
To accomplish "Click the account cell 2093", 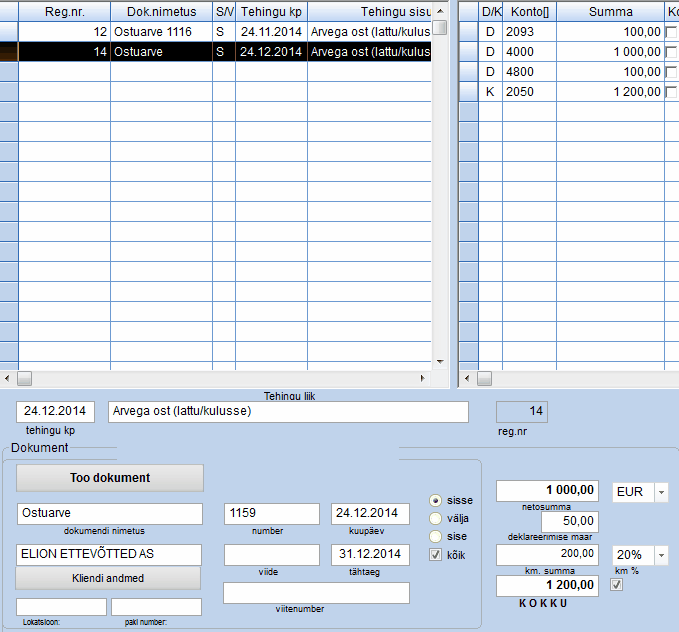I will coord(529,32).
